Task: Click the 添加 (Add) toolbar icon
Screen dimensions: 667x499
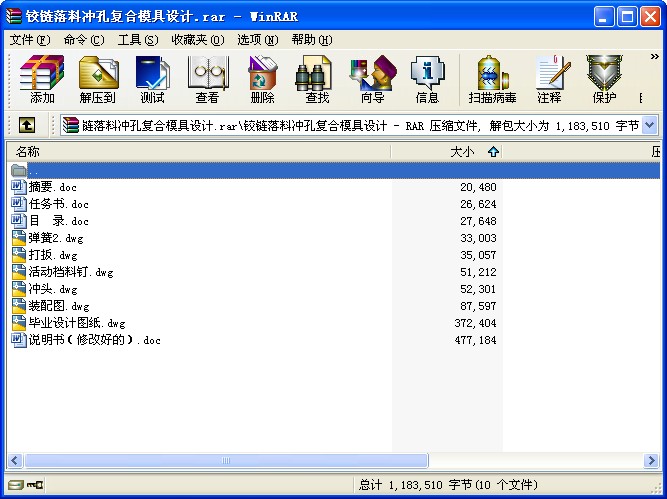Action: 42,80
